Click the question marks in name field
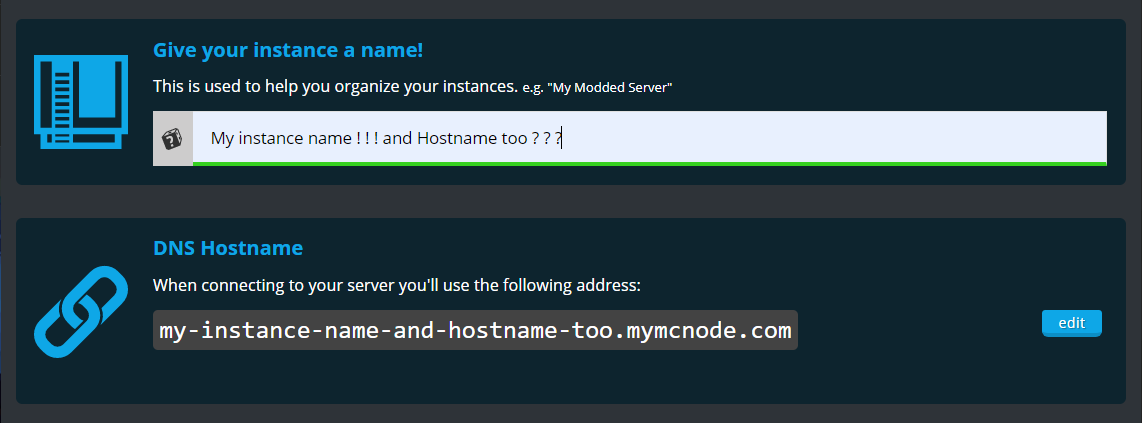 click(543, 138)
